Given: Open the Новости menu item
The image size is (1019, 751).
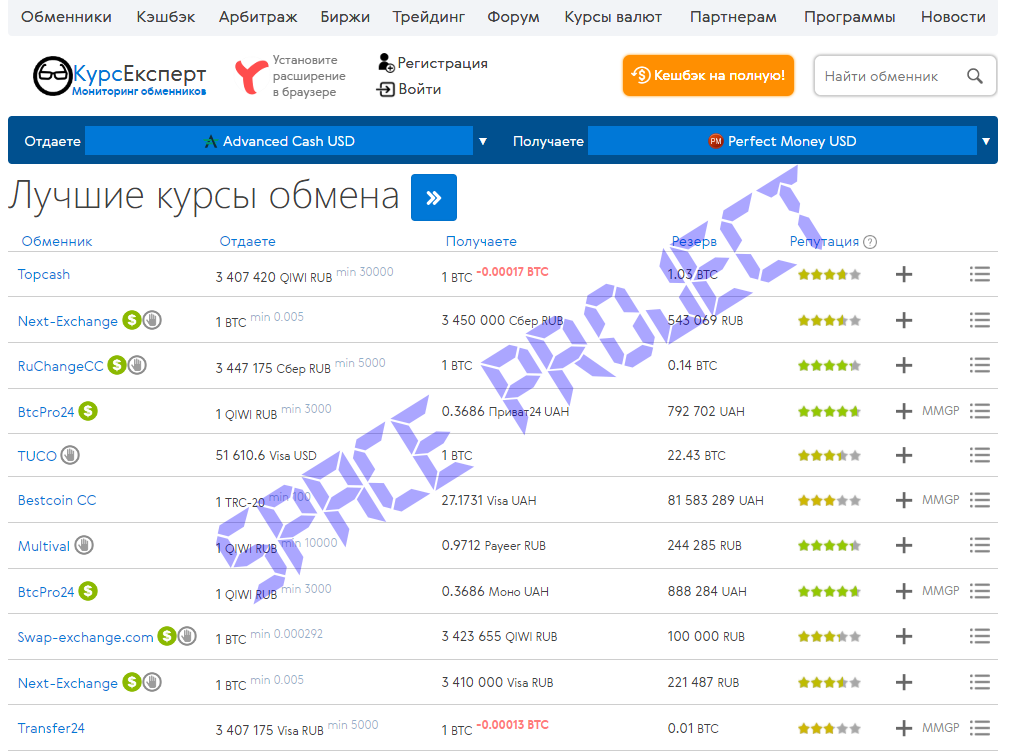Looking at the screenshot, I should 953,17.
